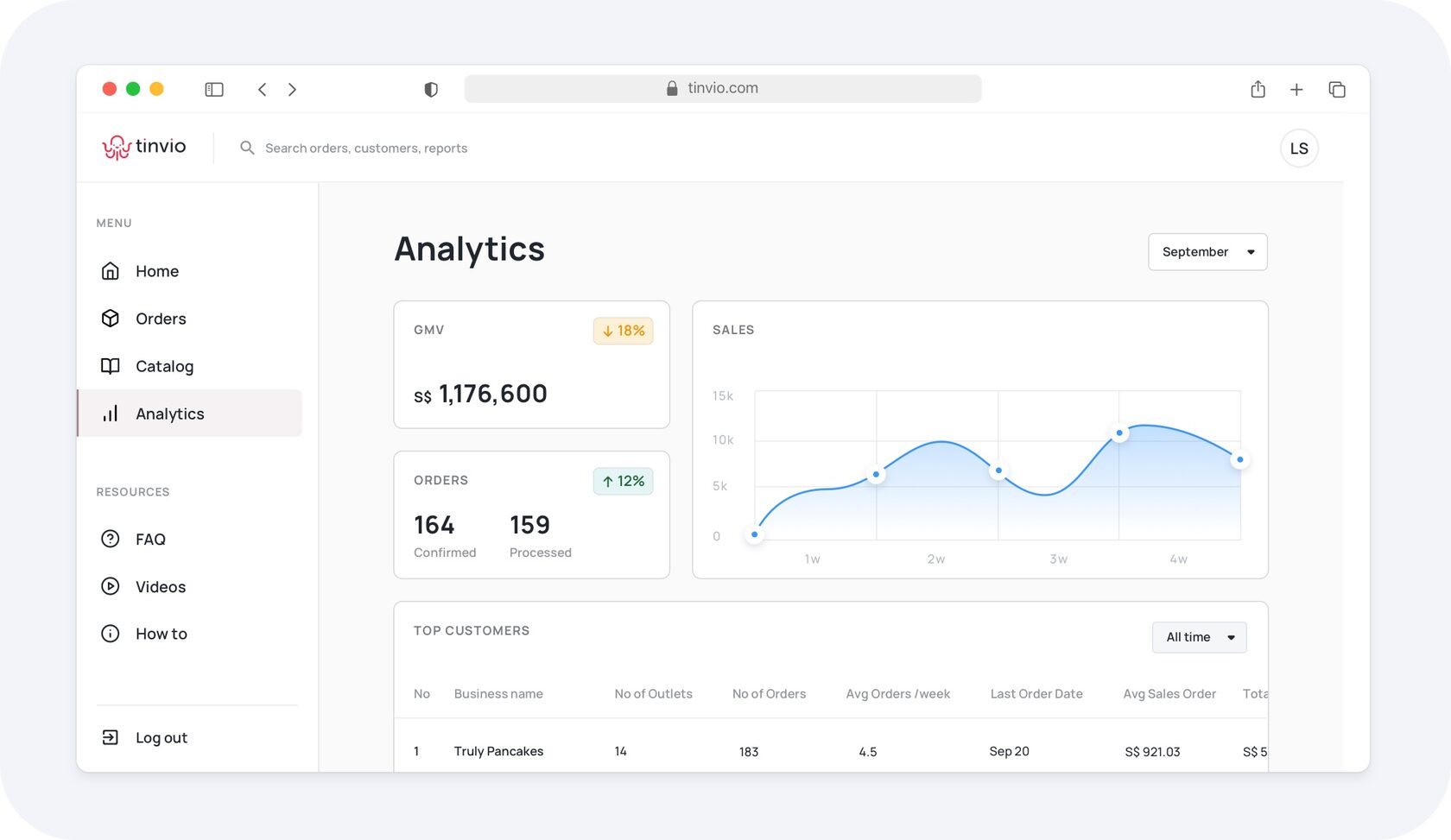Screen dimensions: 1451x840
Task: Select Catalog in the sidebar
Action: click(x=164, y=366)
